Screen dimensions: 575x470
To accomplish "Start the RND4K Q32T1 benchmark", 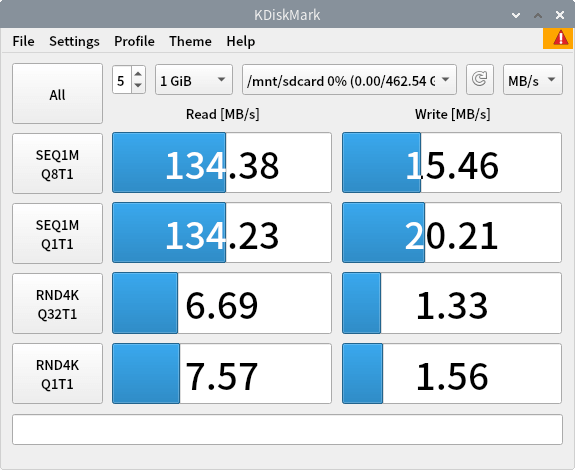I will tap(57, 304).
